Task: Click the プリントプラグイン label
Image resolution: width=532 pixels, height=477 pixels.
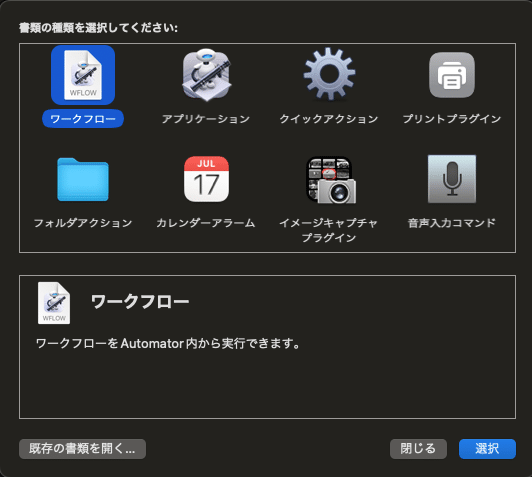Action: pos(452,119)
